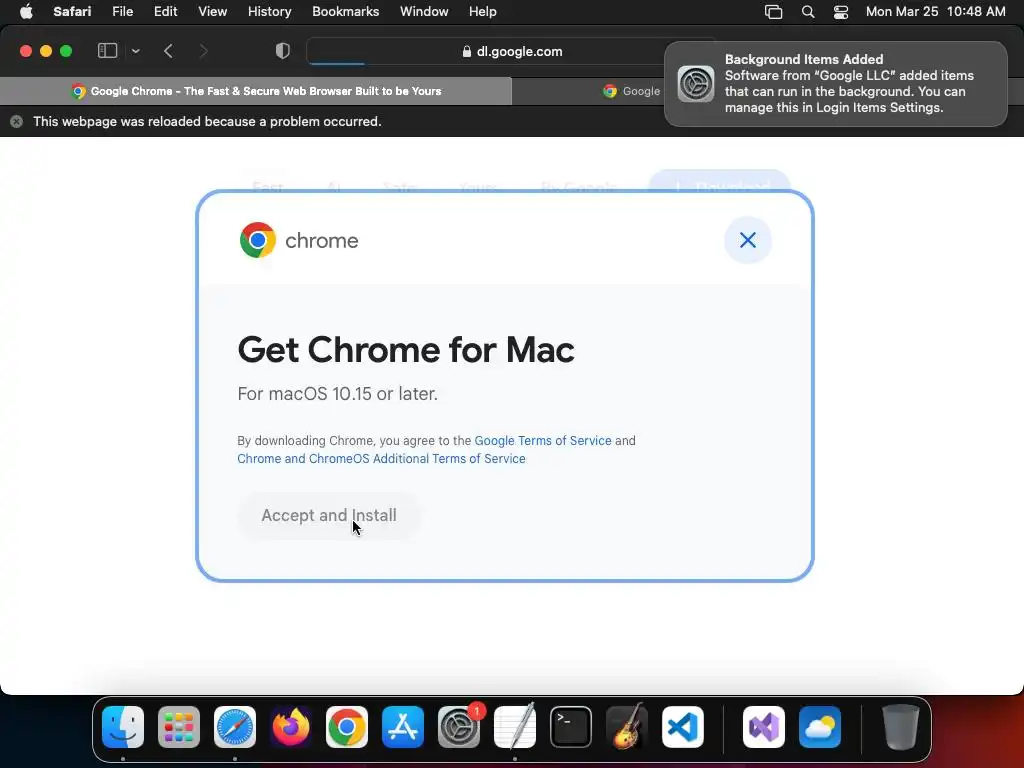Open the Window menu
This screenshot has height=768, width=1024.
[424, 12]
